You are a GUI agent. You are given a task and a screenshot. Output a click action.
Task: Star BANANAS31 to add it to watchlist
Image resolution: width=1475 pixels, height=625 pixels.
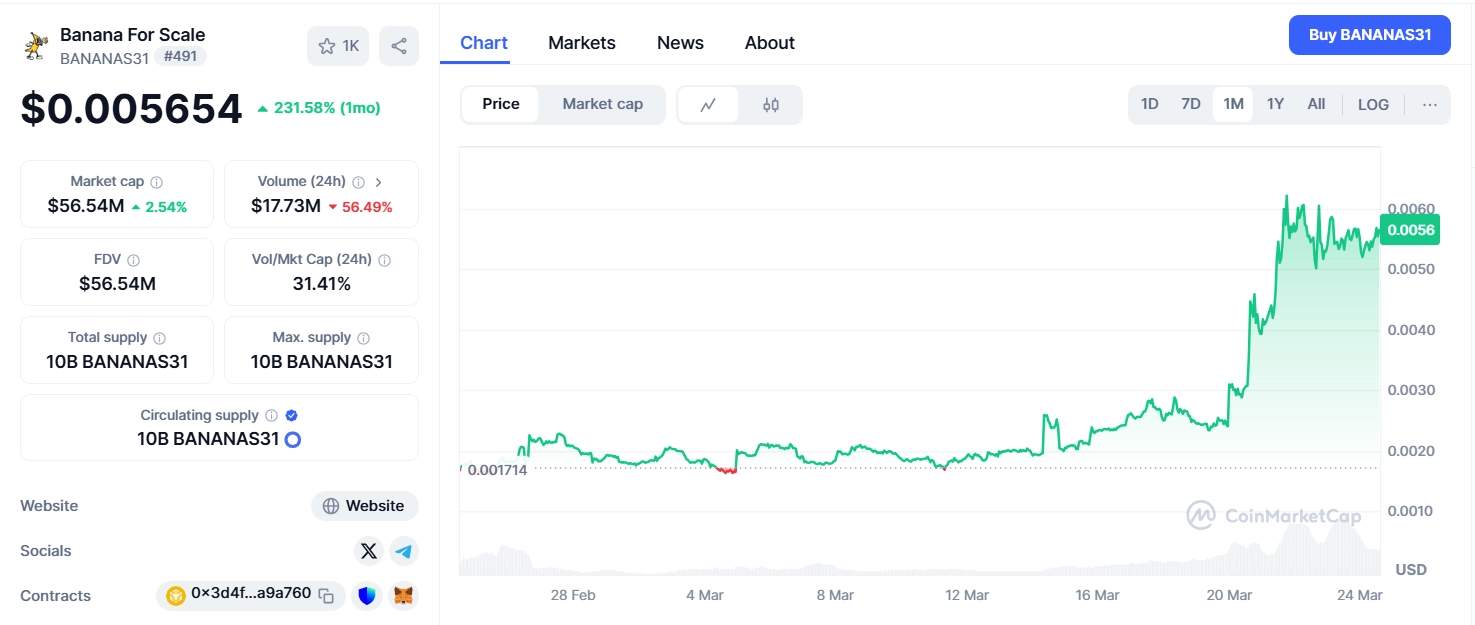327,45
